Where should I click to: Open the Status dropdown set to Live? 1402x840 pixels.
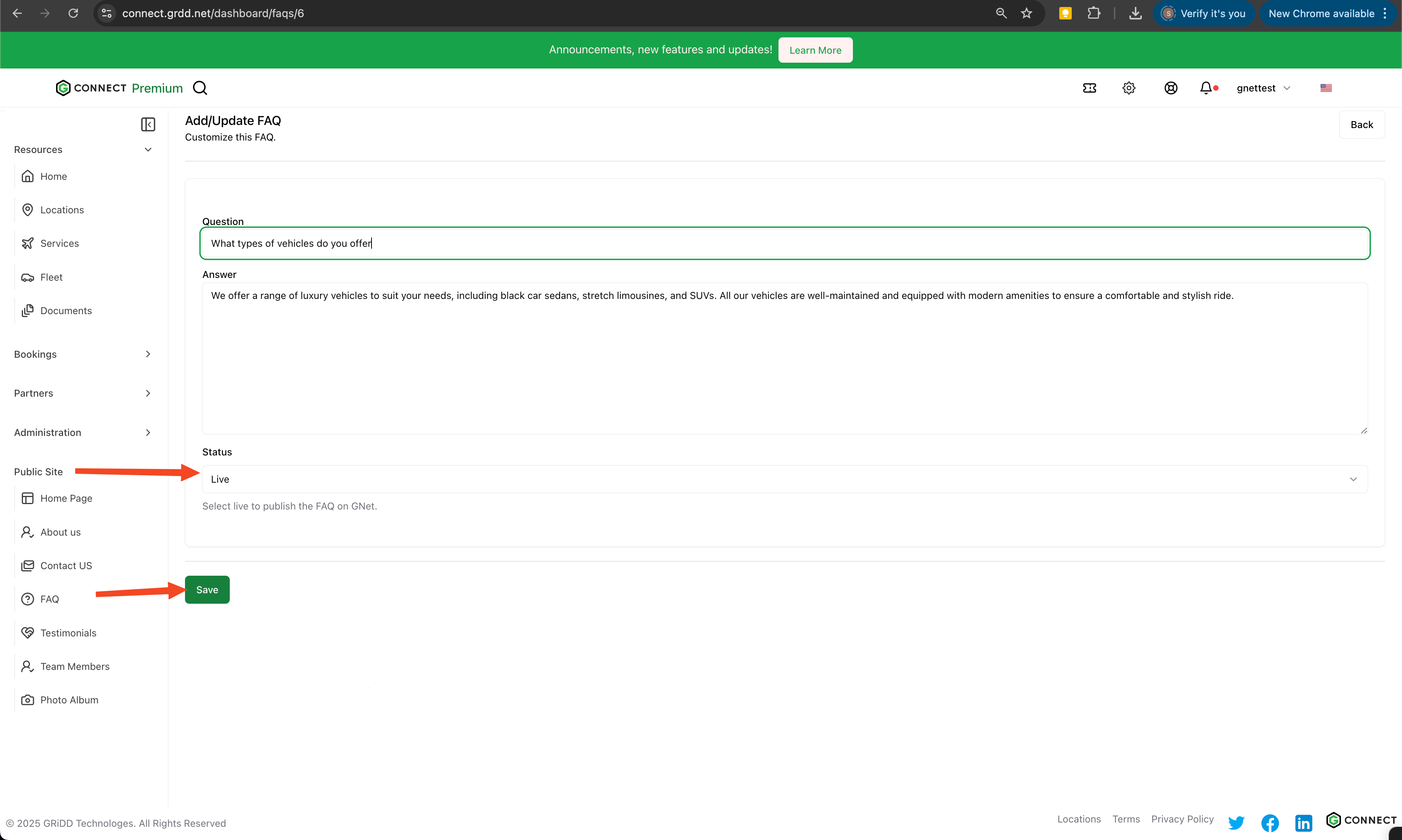pyautogui.click(x=784, y=479)
